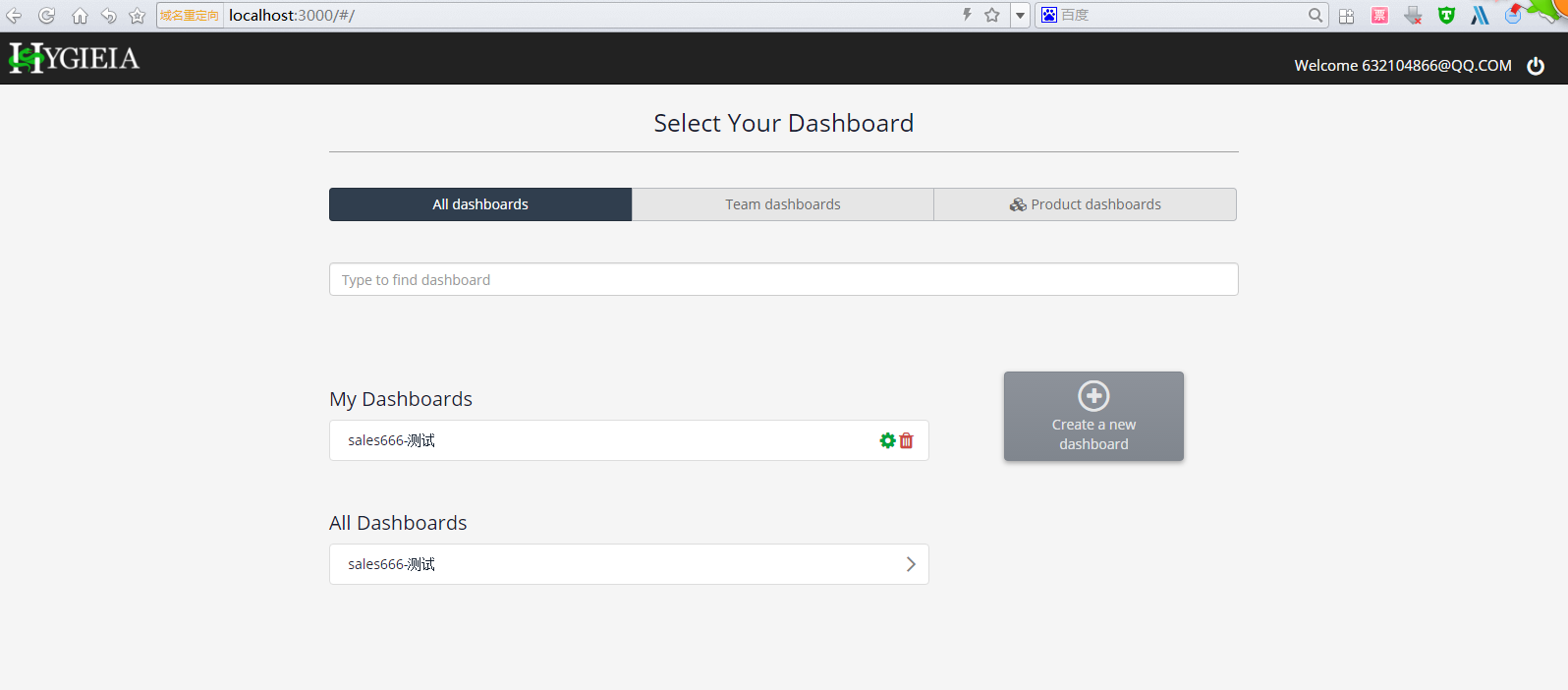The image size is (1568, 690).
Task: Select the All dashboards tab
Action: pyautogui.click(x=480, y=204)
